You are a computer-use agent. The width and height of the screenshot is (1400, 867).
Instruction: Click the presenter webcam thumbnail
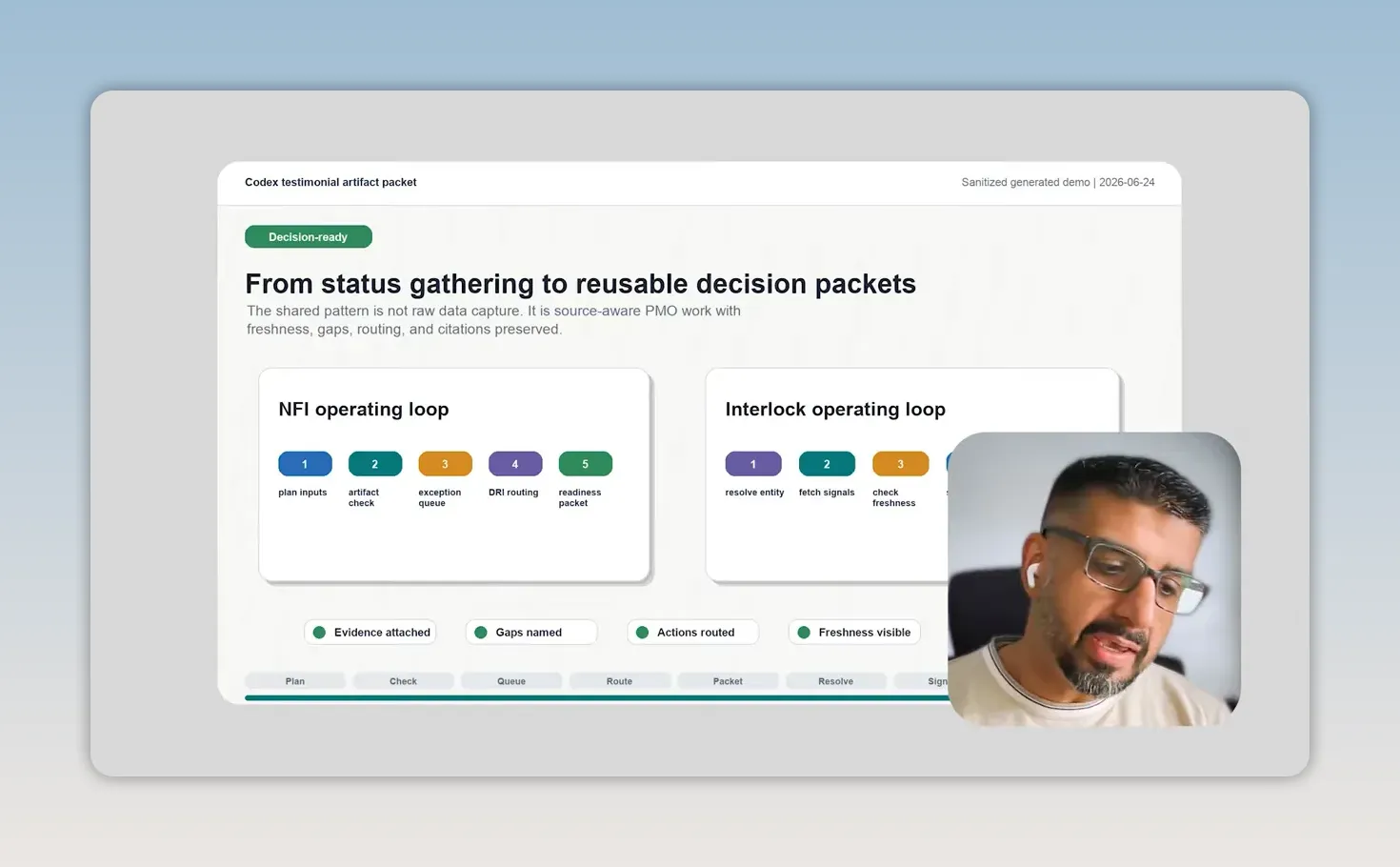click(x=1094, y=579)
